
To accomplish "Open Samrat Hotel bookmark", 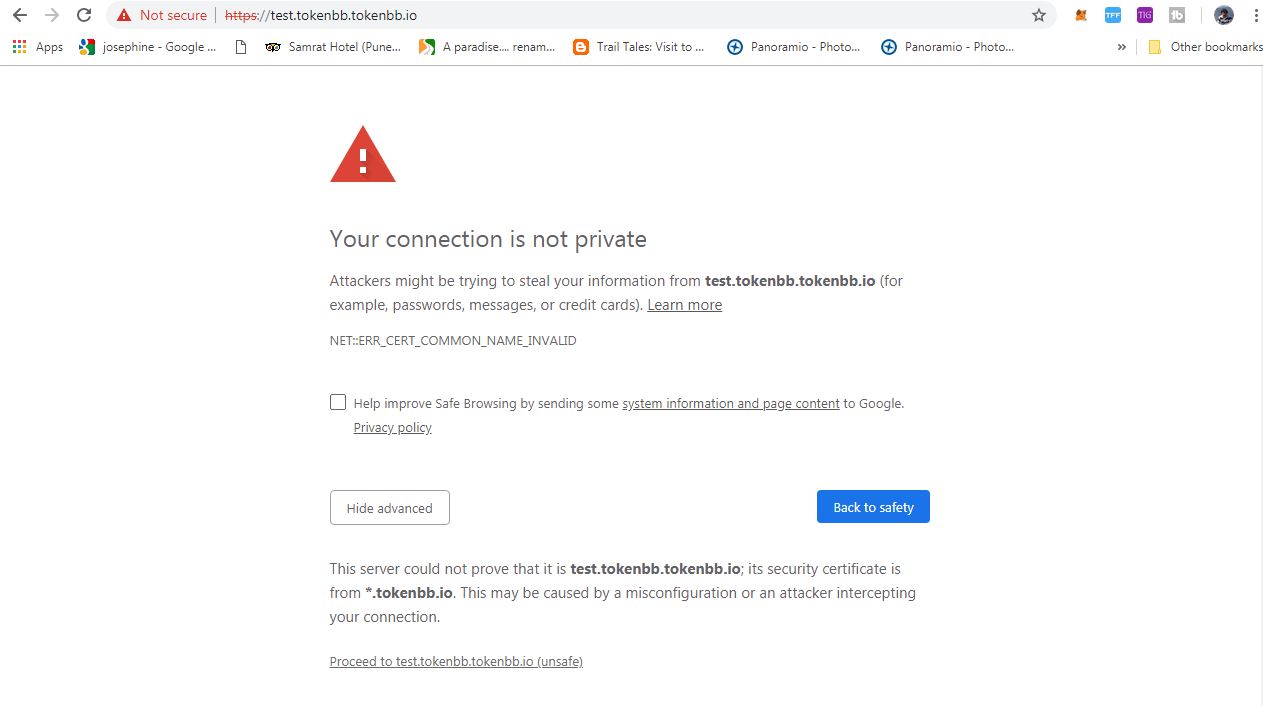I will pos(334,47).
